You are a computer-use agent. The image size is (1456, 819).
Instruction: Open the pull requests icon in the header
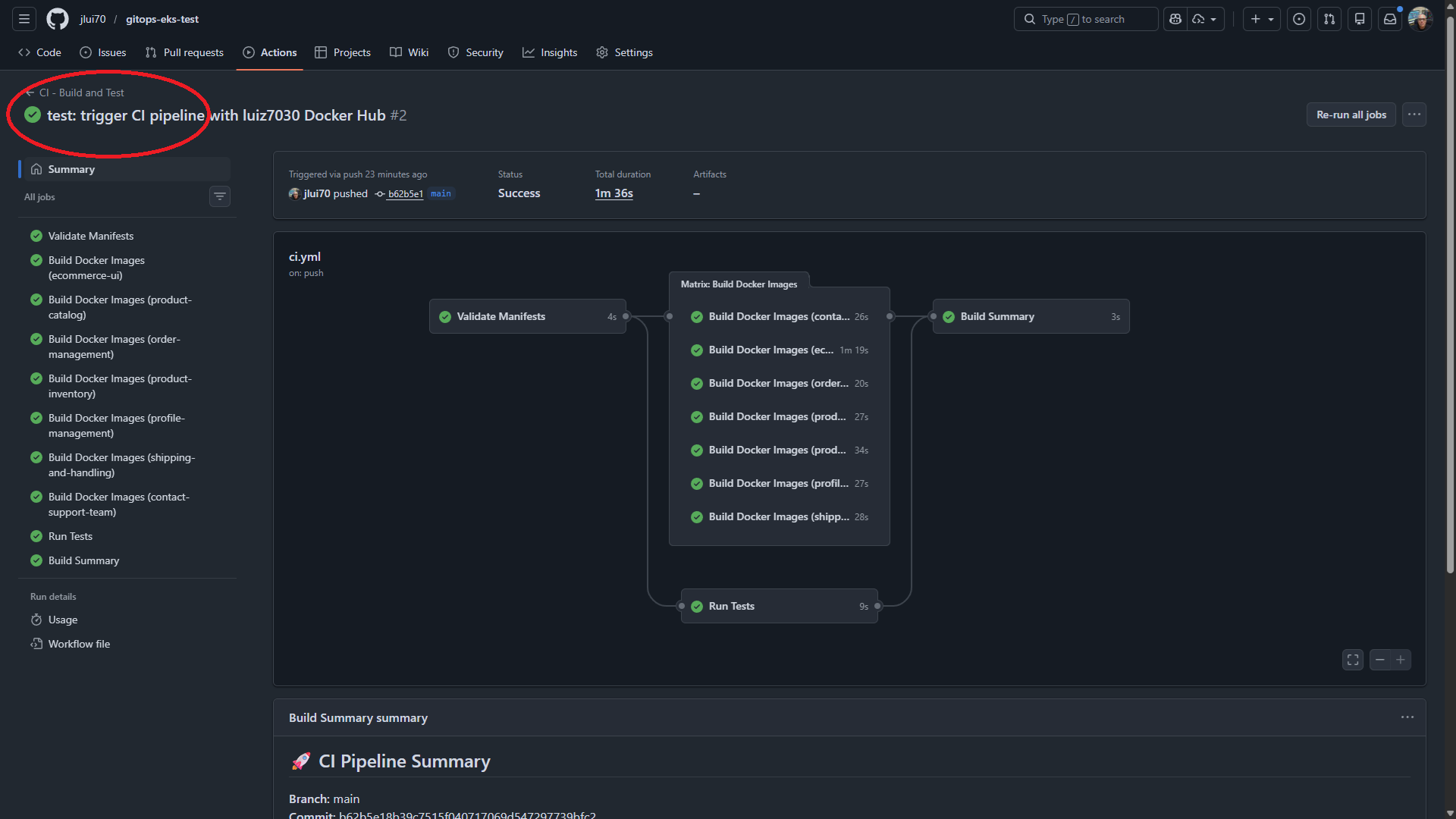(1329, 19)
